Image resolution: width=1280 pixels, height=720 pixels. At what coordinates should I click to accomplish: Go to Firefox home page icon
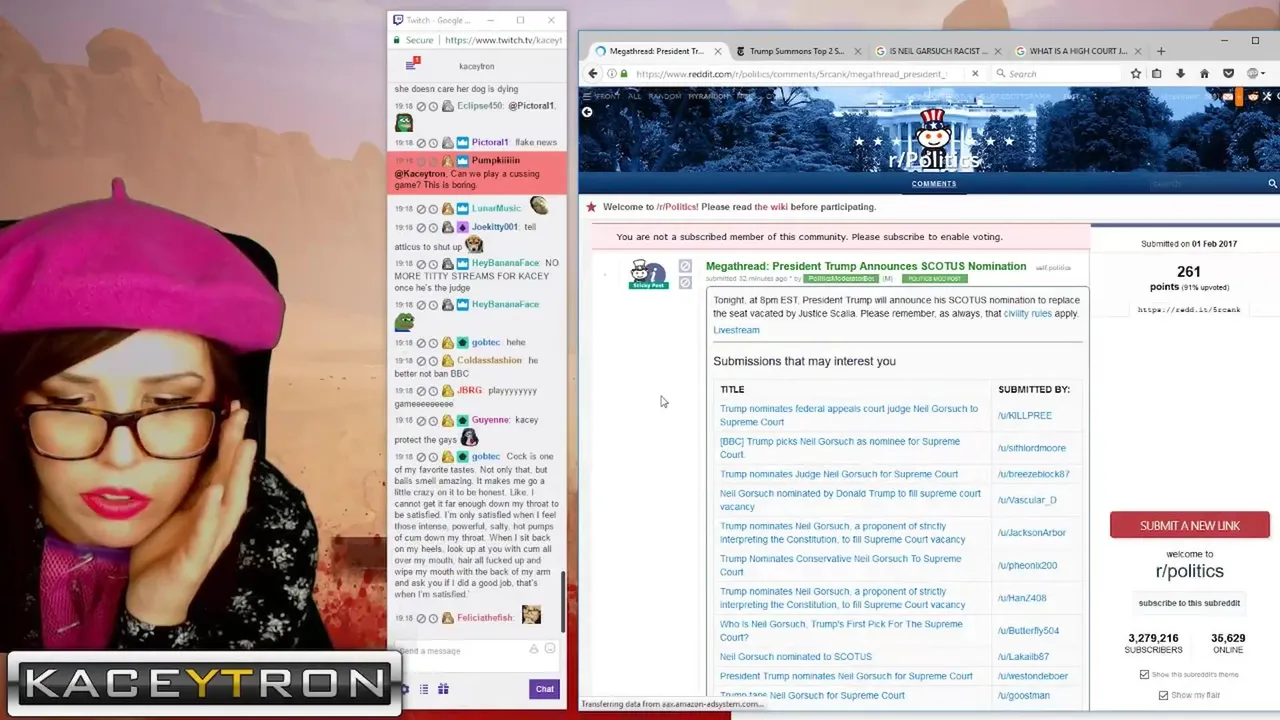[x=1204, y=73]
